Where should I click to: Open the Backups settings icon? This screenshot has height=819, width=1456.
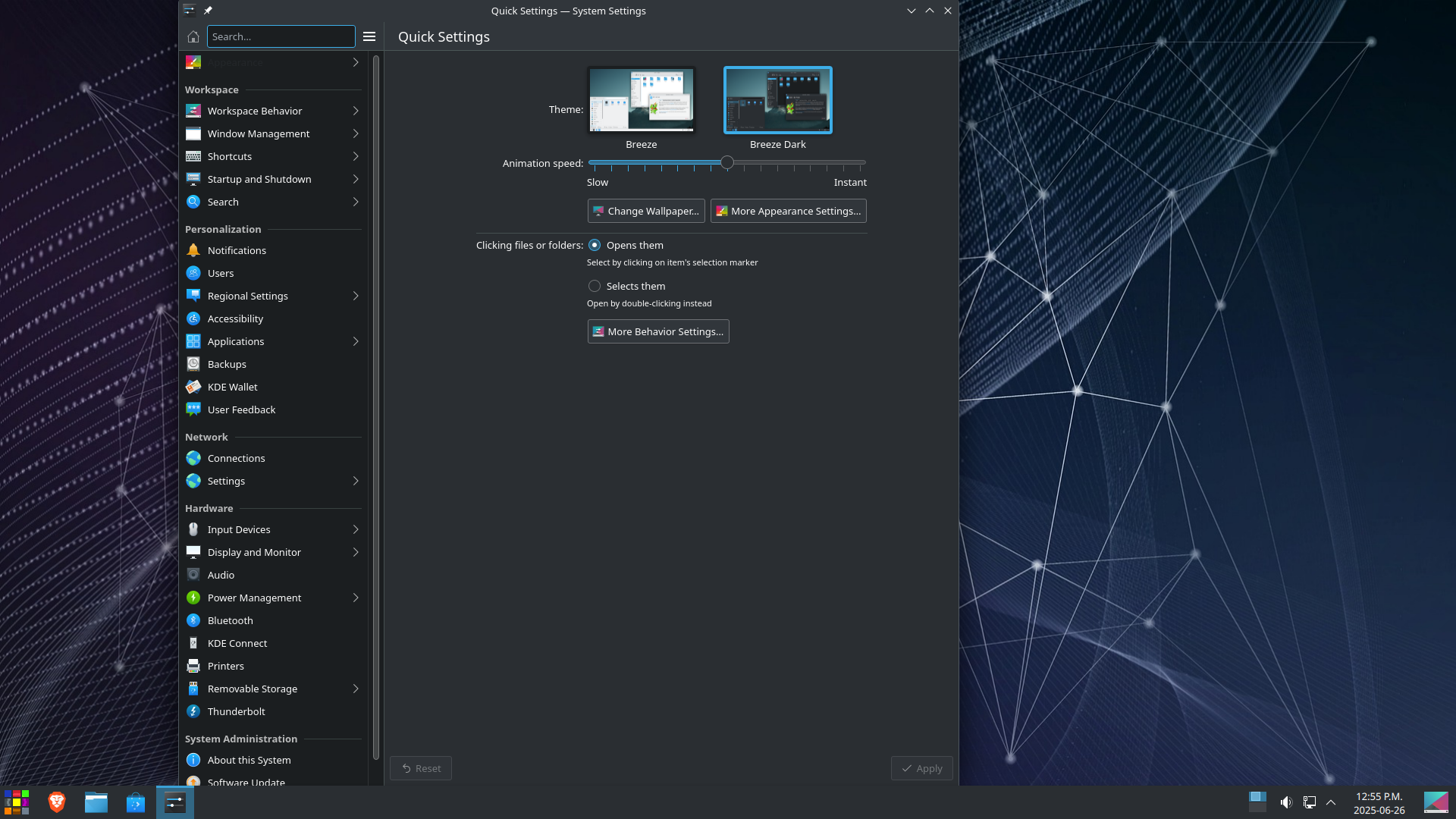coord(193,364)
